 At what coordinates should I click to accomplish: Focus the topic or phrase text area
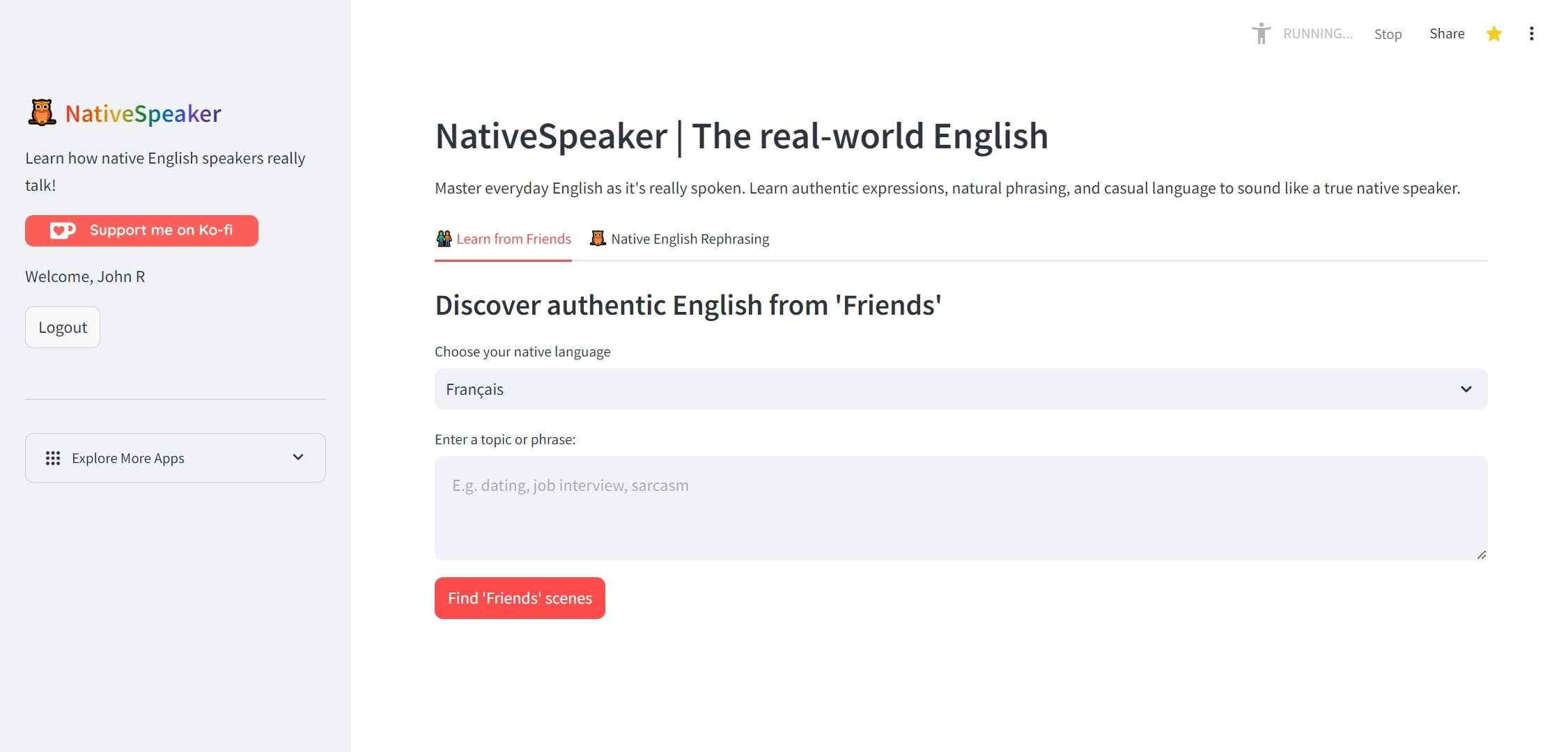click(960, 508)
